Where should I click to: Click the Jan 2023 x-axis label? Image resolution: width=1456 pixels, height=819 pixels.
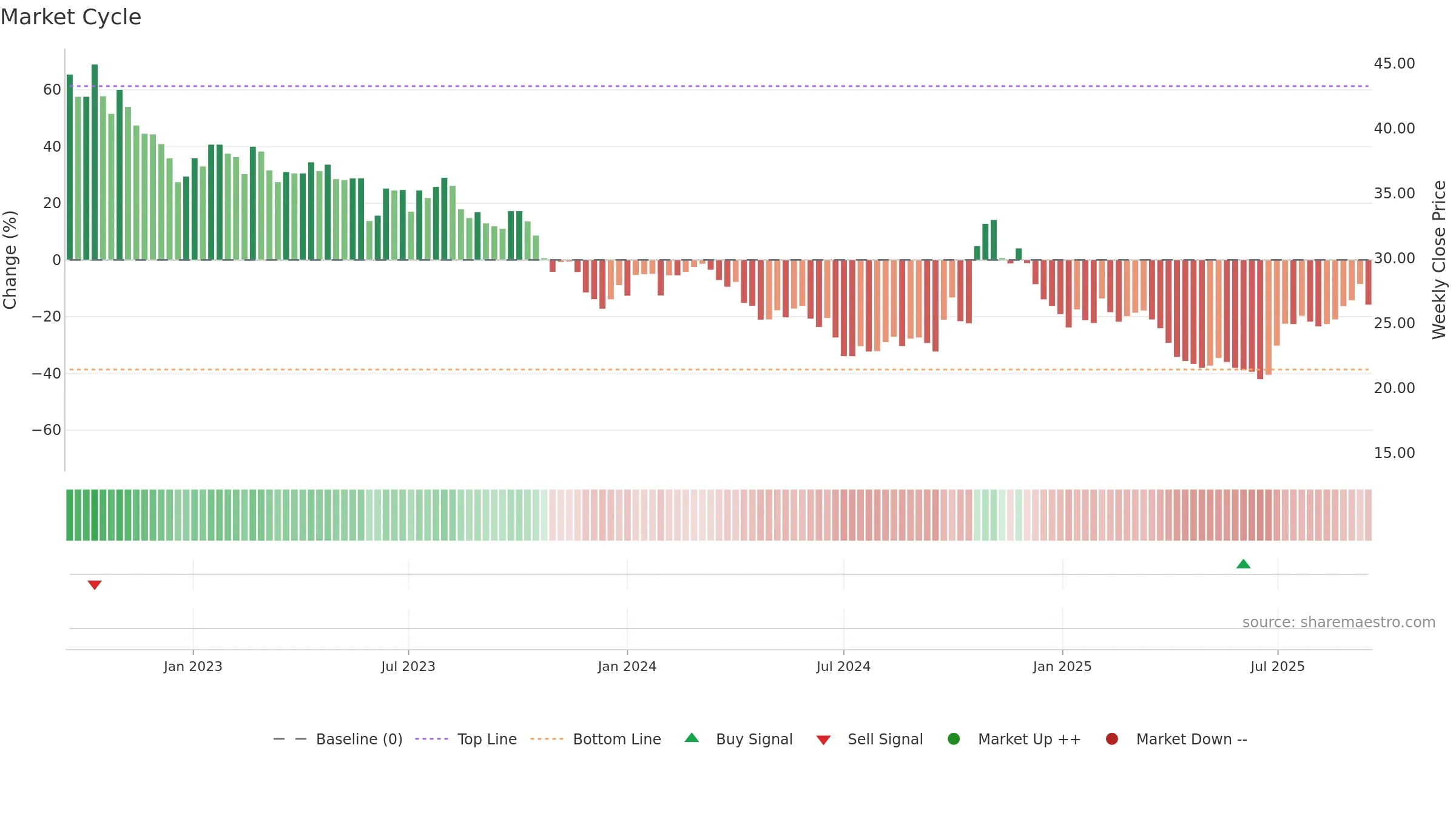[193, 667]
